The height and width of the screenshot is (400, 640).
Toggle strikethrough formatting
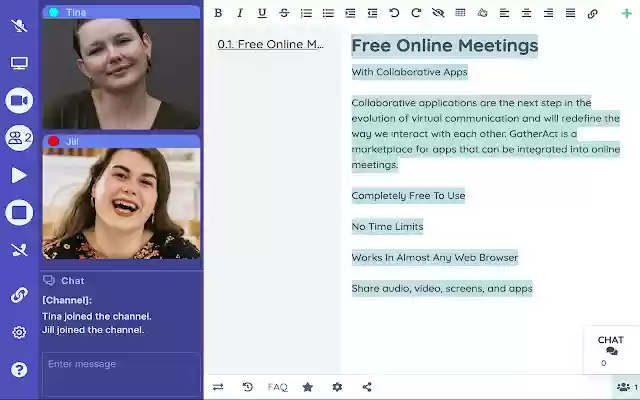click(284, 13)
